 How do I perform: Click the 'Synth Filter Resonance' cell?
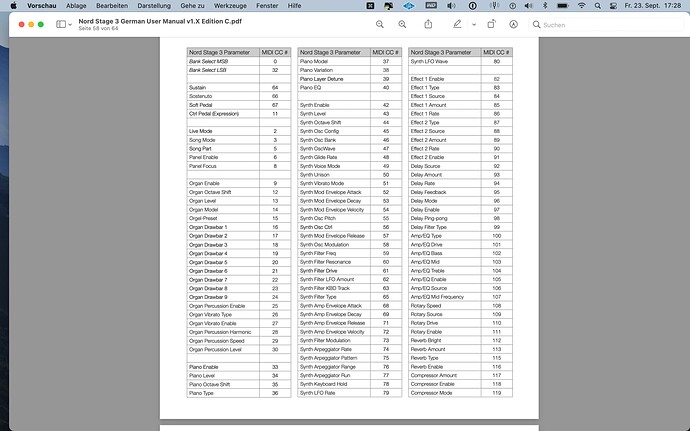[334, 262]
